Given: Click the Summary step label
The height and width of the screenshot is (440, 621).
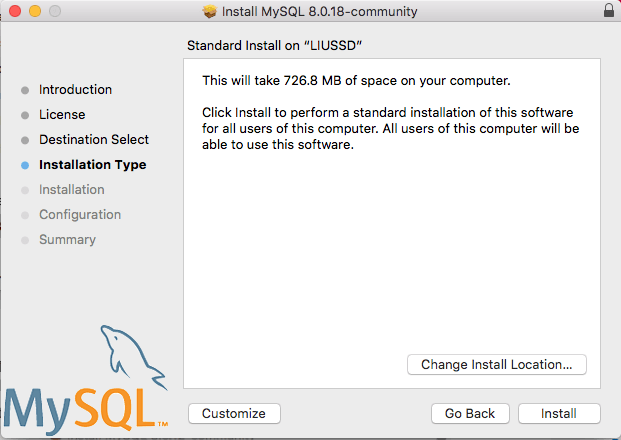Looking at the screenshot, I should [x=67, y=240].
